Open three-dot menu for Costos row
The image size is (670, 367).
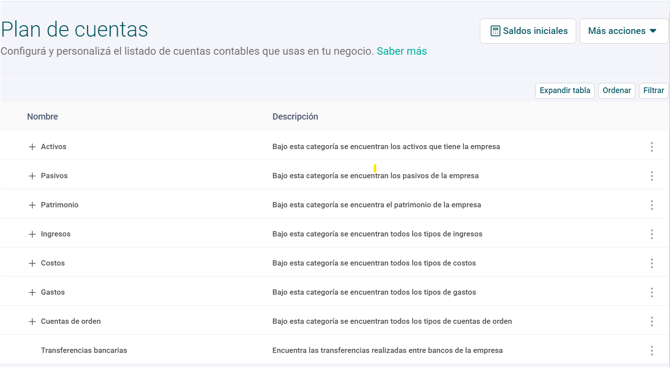click(x=652, y=263)
